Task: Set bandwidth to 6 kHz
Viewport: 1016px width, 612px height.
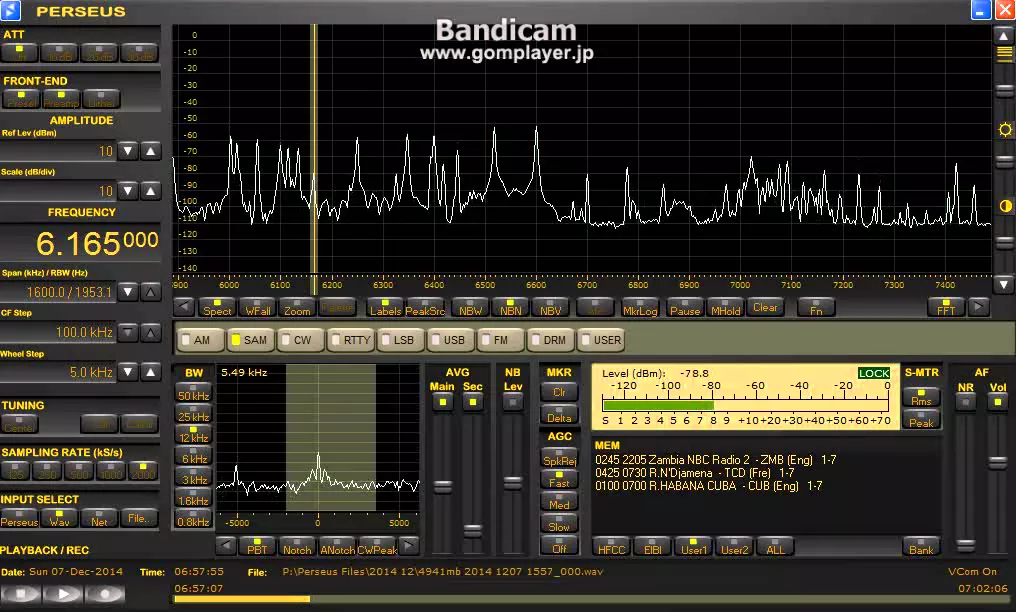Action: pyautogui.click(x=193, y=456)
